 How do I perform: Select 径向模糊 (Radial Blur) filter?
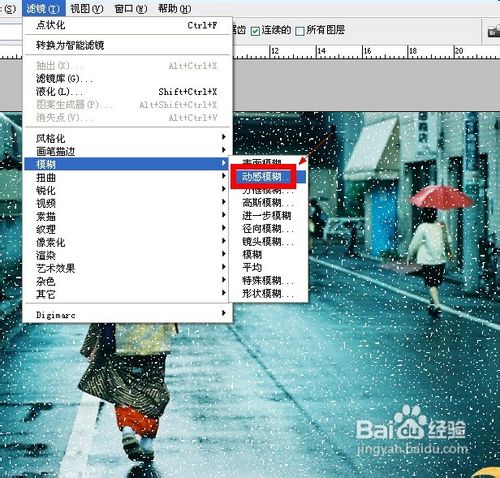tap(268, 229)
